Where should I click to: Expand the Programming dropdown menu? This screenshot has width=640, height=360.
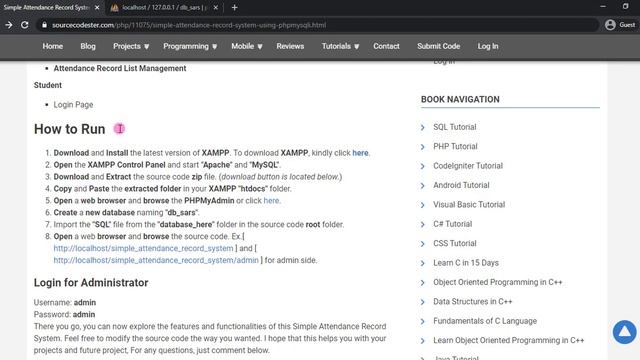click(x=190, y=46)
